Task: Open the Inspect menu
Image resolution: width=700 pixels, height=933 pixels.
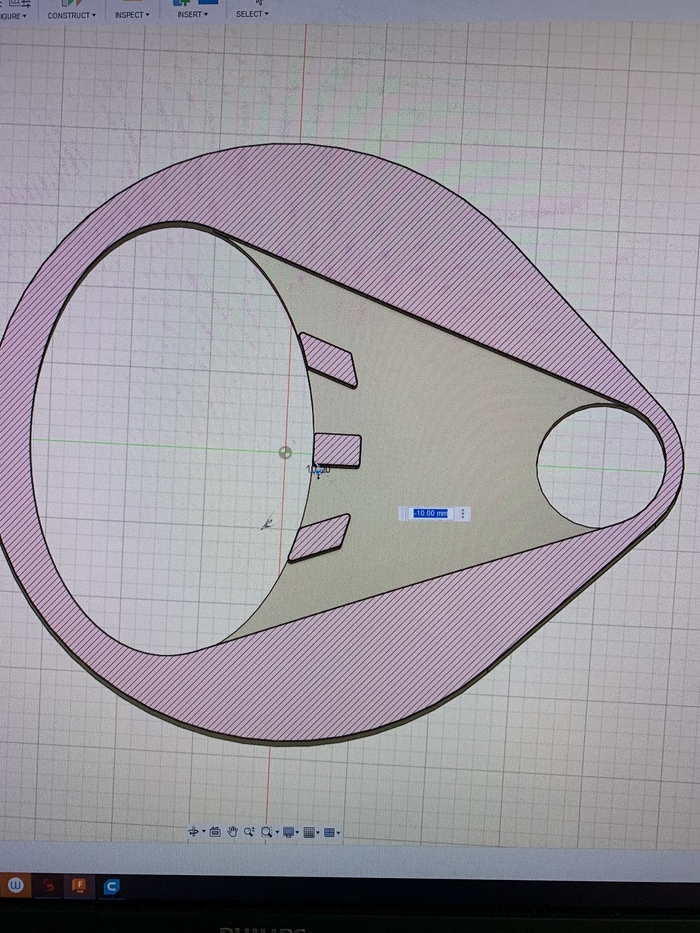Action: (x=132, y=15)
